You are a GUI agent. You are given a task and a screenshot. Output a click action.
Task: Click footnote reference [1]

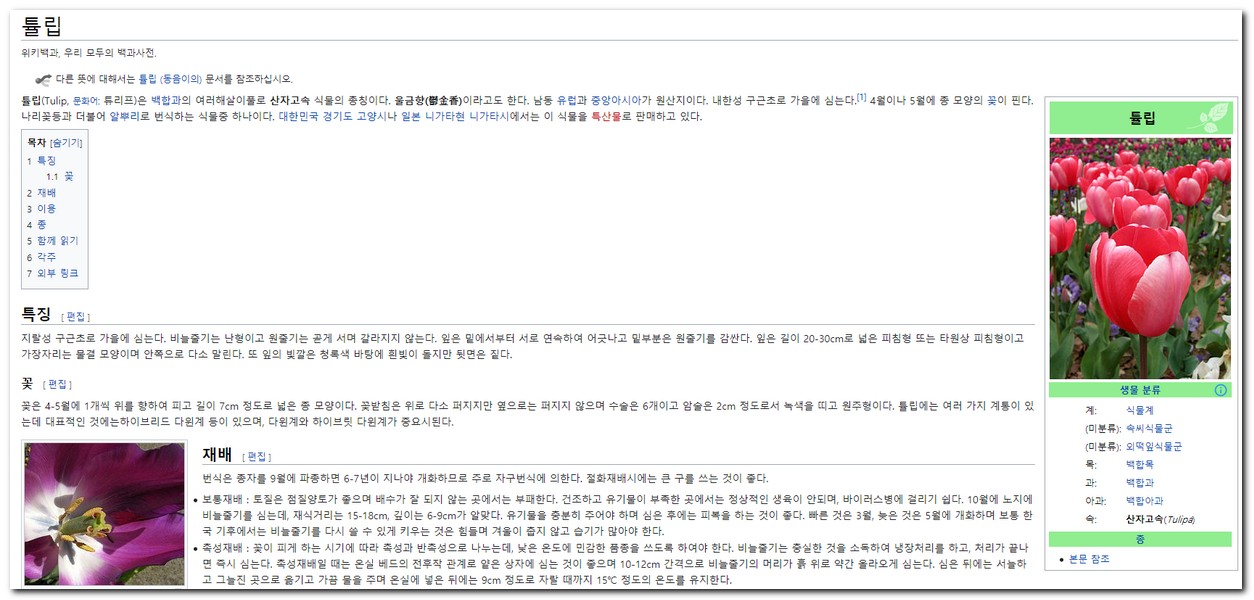pyautogui.click(x=861, y=97)
